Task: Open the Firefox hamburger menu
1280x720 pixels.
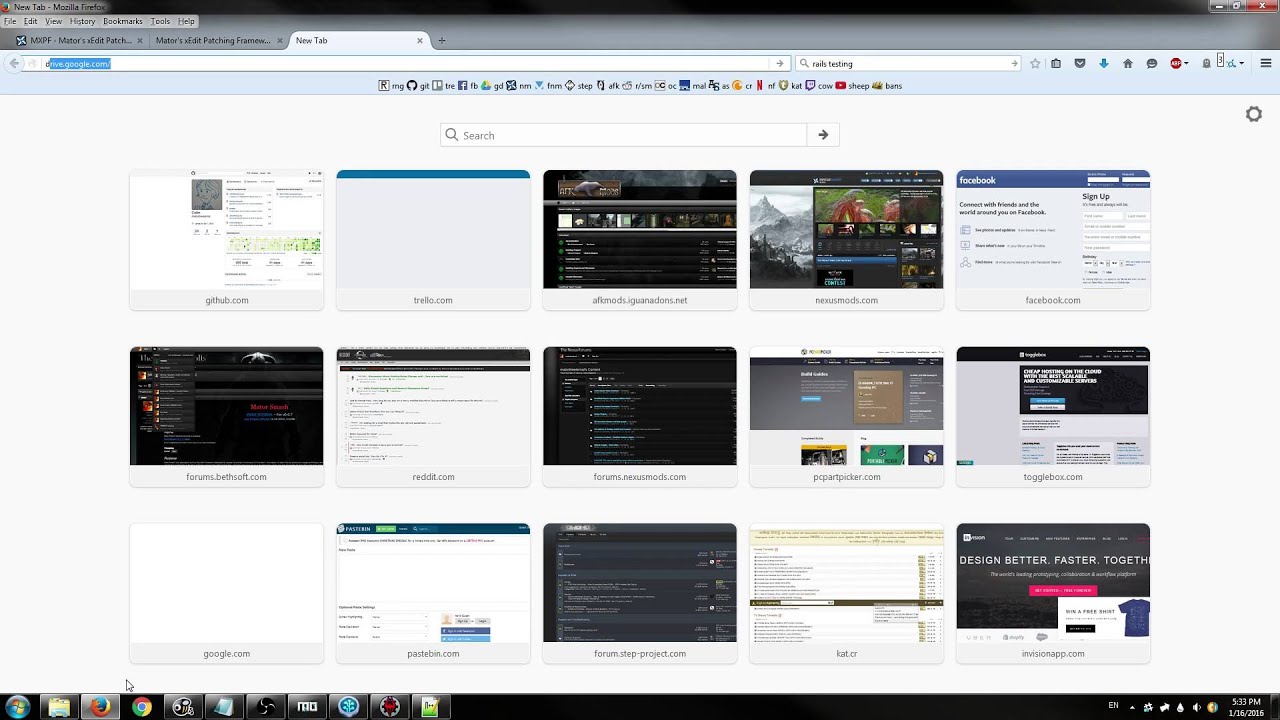Action: point(1266,63)
